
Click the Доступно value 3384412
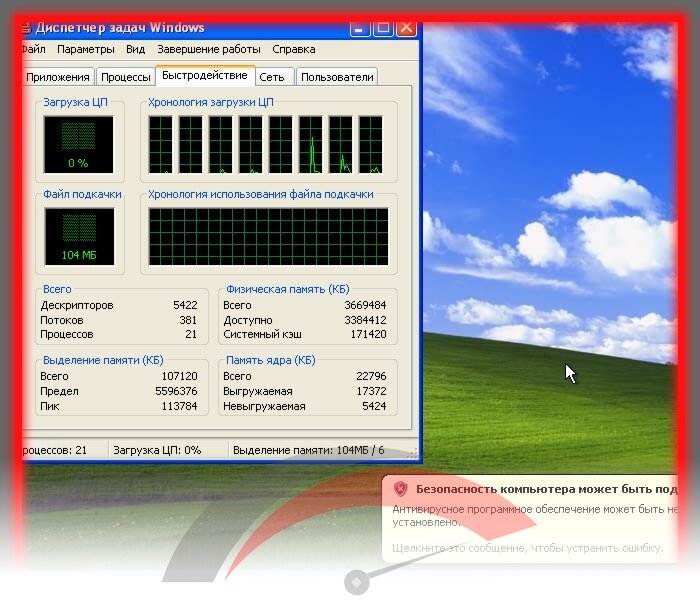click(x=365, y=320)
